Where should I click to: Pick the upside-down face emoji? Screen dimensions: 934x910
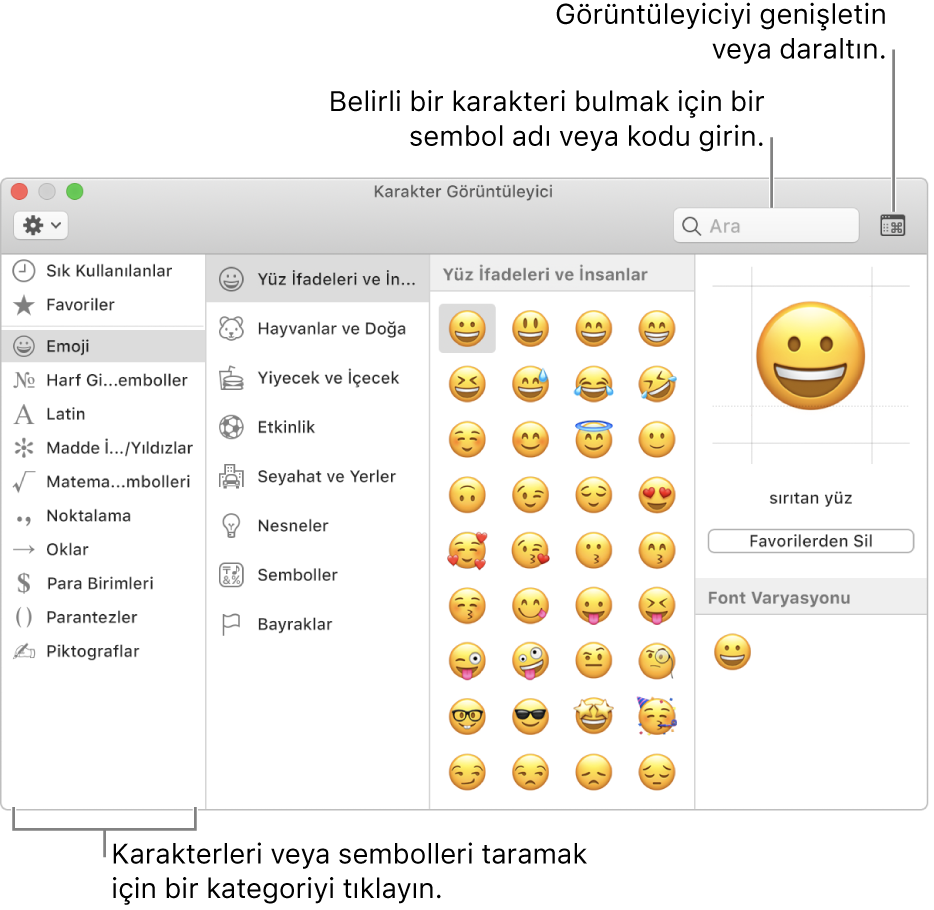[x=467, y=495]
